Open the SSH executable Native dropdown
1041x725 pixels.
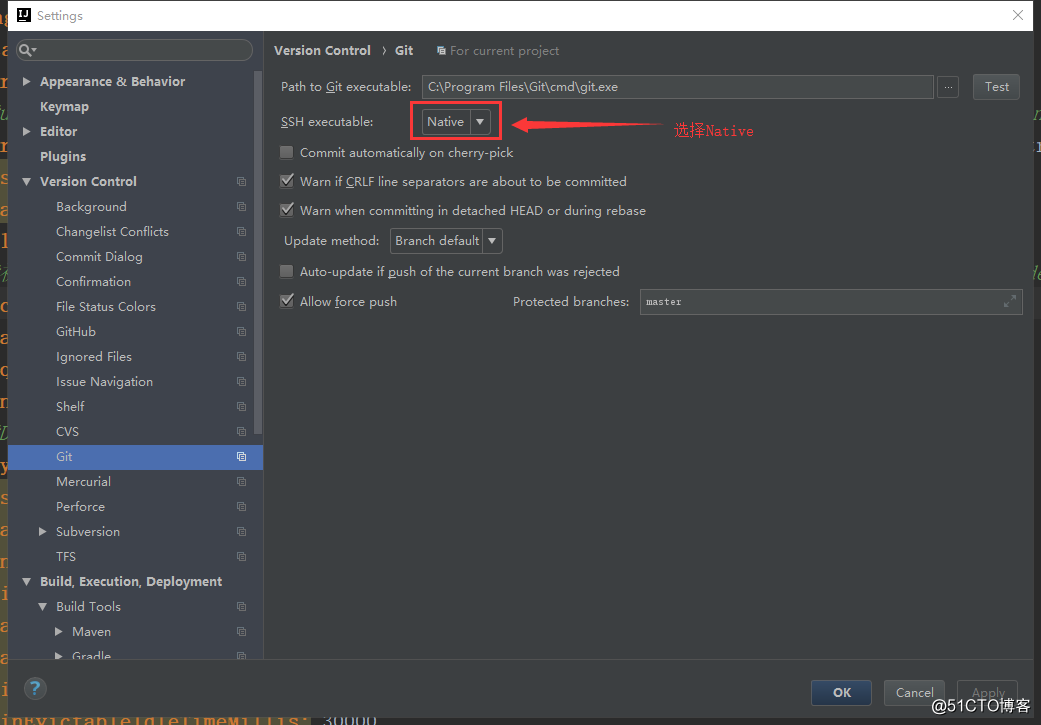[456, 121]
